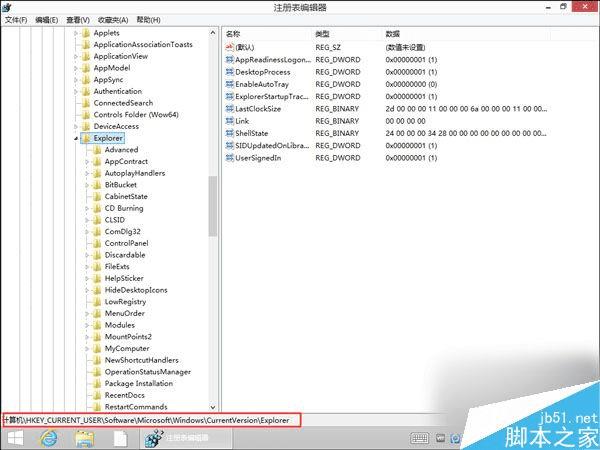Screen dimensions: 600x450
Task: Open the 查看(V) menu
Action: click(78, 20)
